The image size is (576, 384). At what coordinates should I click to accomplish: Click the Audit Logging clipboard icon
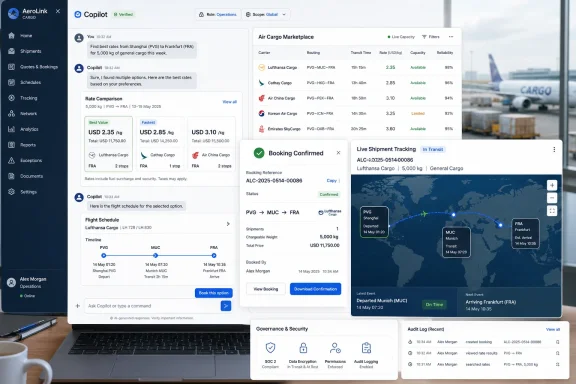[x=366, y=347]
